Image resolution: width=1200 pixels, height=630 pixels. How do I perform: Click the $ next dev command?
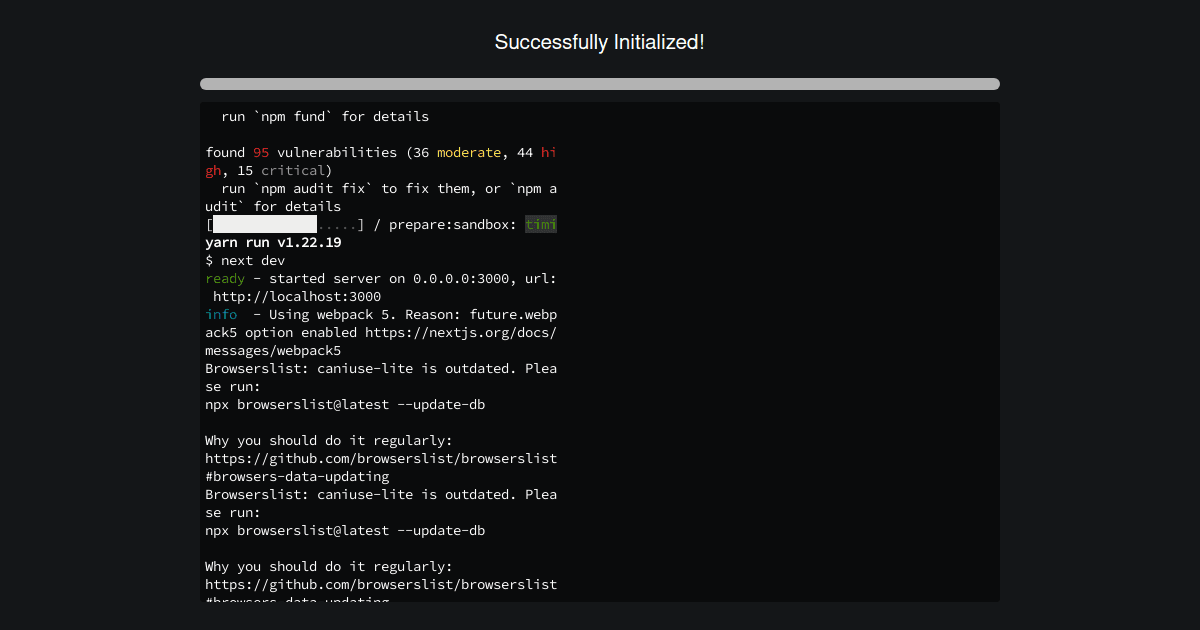pos(244,260)
